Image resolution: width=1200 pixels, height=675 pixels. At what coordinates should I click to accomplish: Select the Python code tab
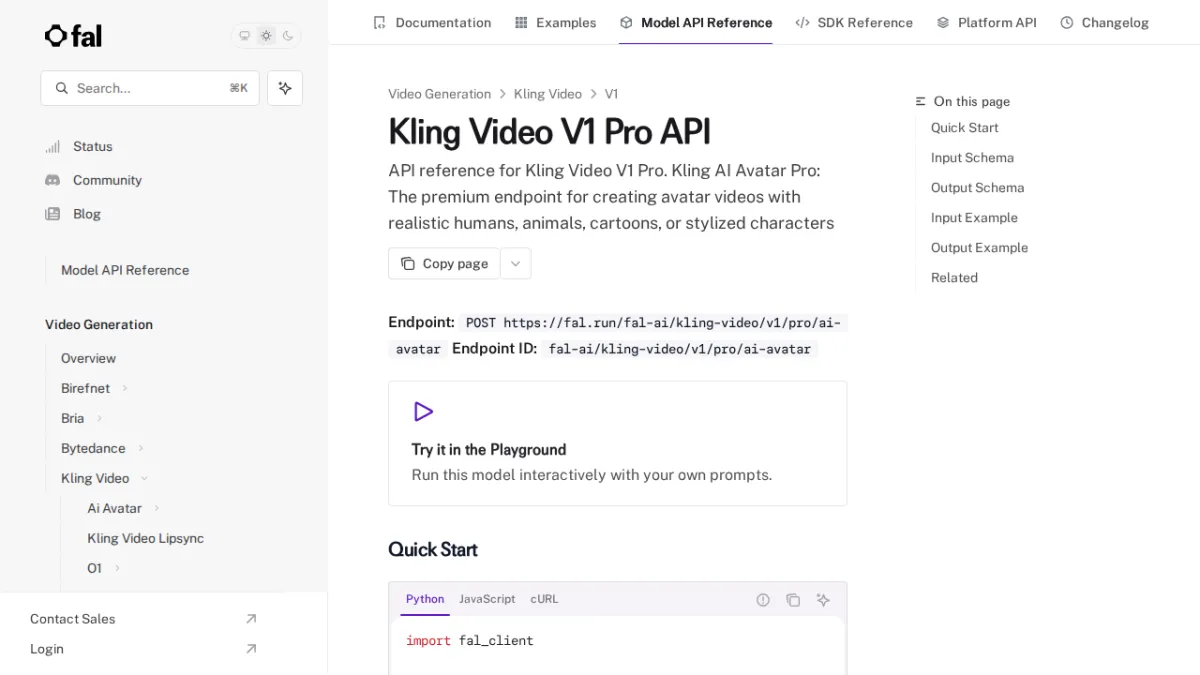[425, 599]
